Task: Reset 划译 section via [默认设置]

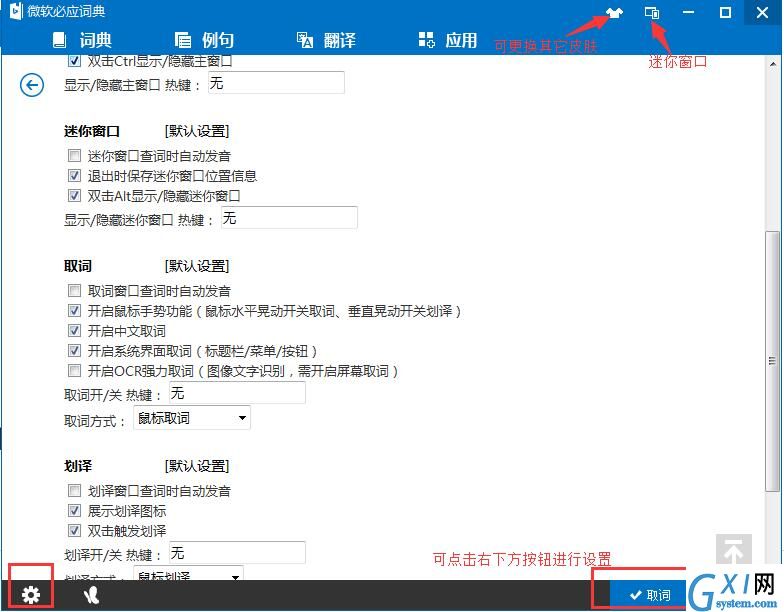Action: click(x=197, y=466)
